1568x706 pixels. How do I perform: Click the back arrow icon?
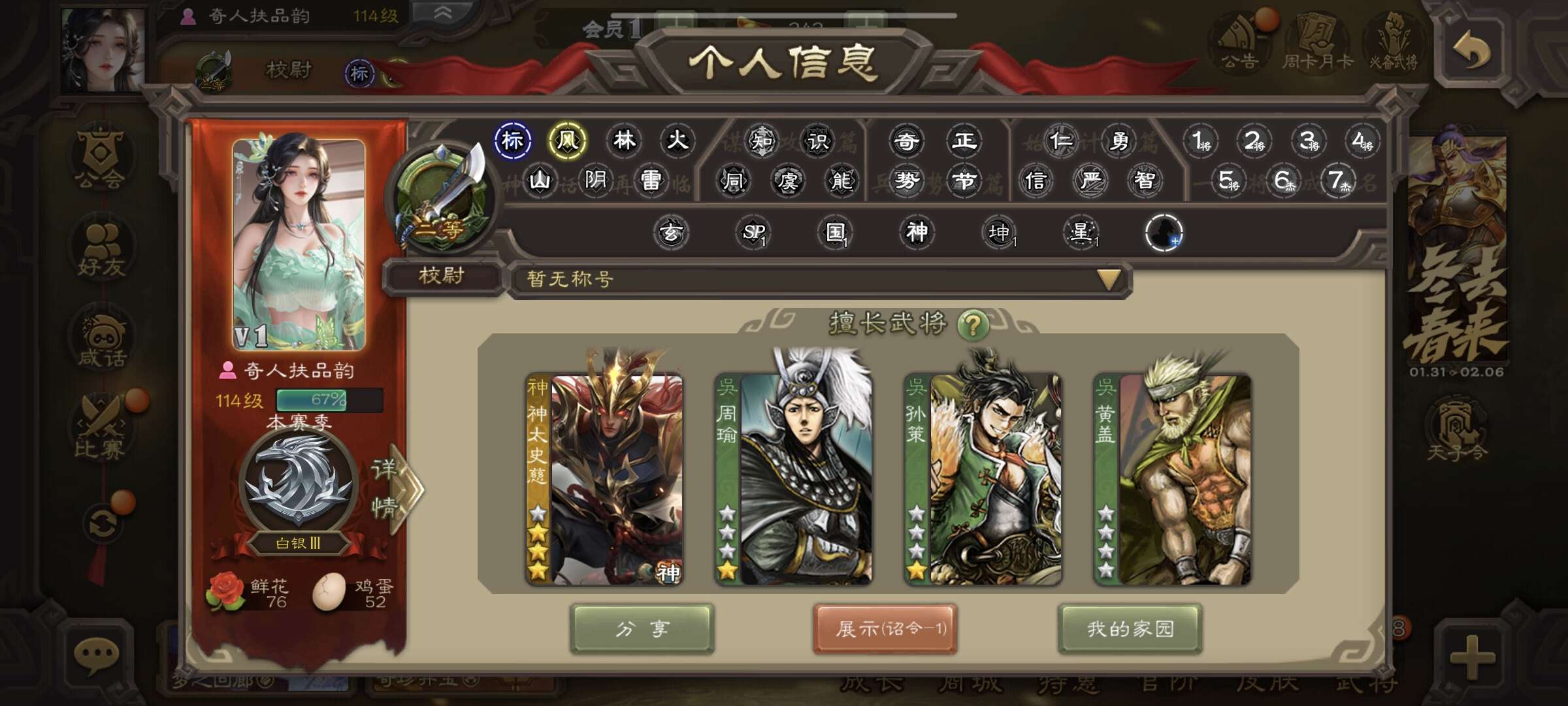pyautogui.click(x=1471, y=51)
